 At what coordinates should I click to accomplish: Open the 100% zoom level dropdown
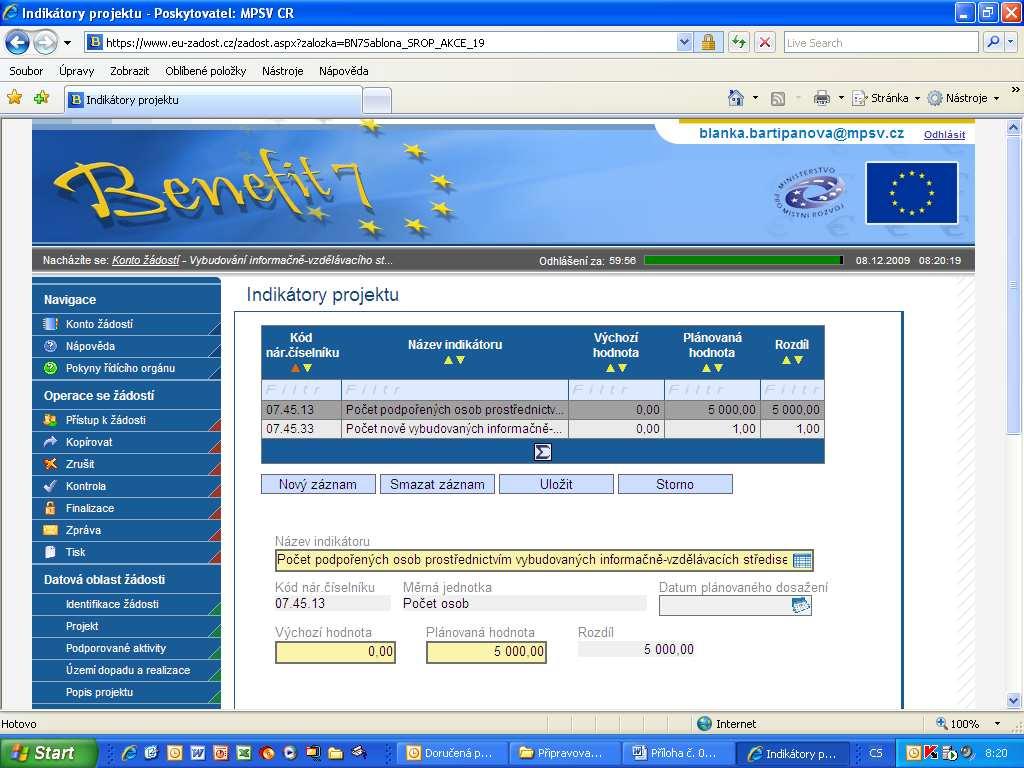997,724
